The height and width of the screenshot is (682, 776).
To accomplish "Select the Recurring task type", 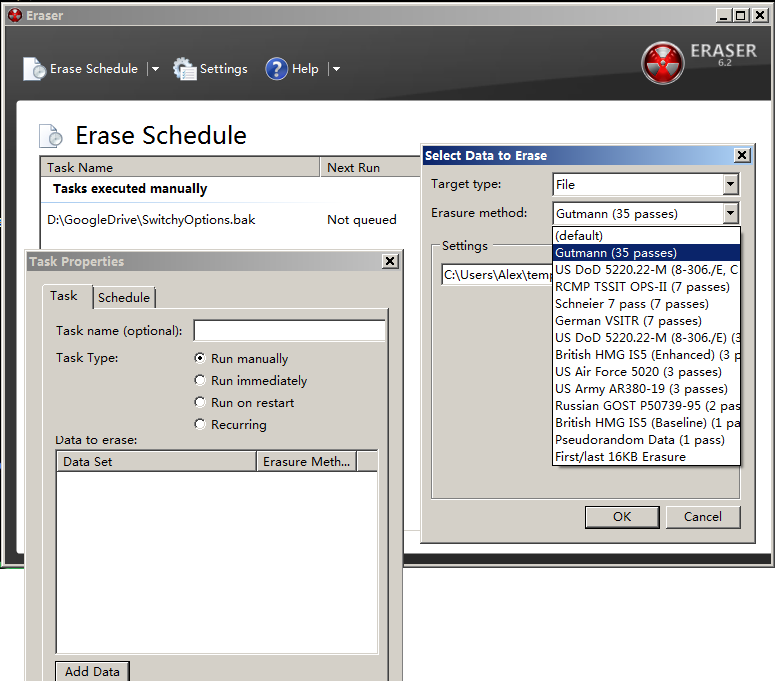I will 200,424.
